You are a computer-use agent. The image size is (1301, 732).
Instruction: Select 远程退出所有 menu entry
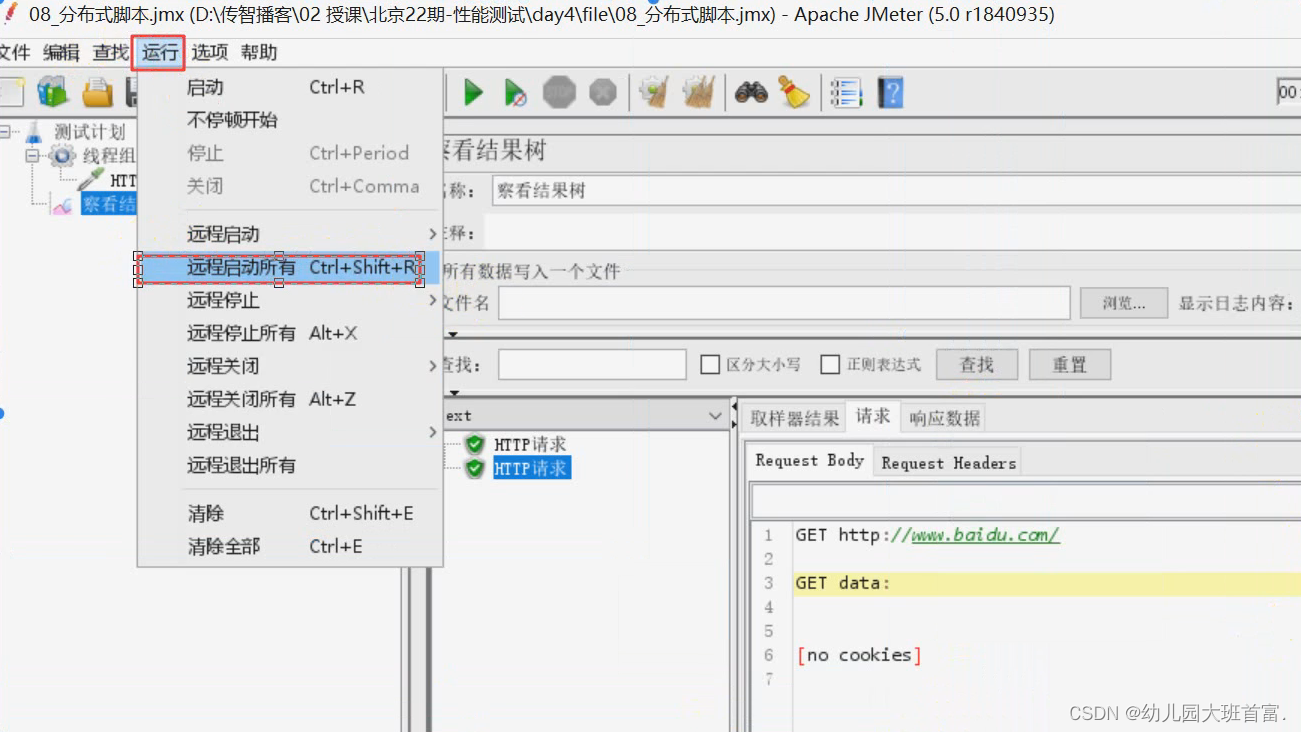tap(290, 465)
